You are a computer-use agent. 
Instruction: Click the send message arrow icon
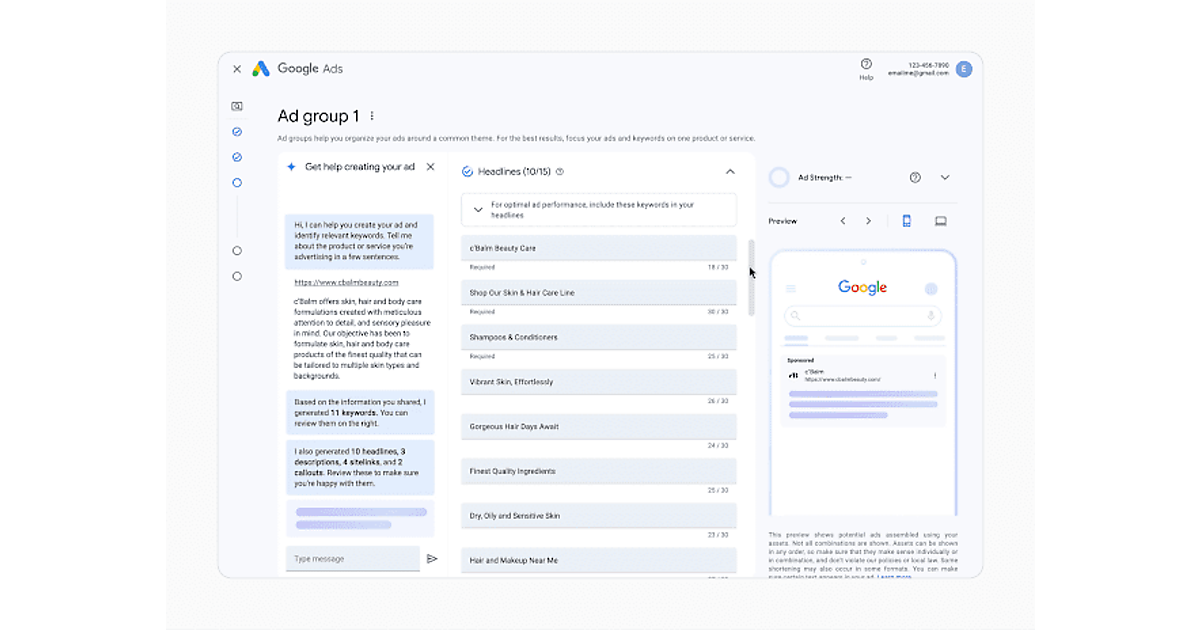pos(432,559)
